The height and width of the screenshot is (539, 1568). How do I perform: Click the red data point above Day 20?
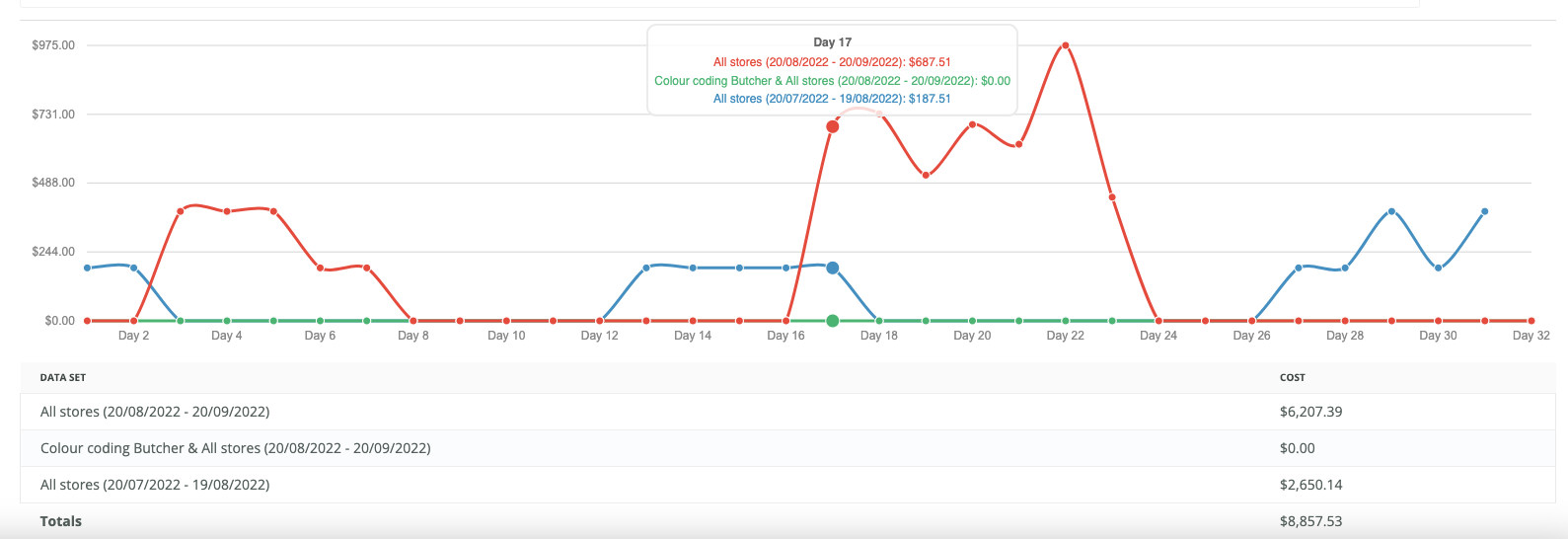coord(973,124)
